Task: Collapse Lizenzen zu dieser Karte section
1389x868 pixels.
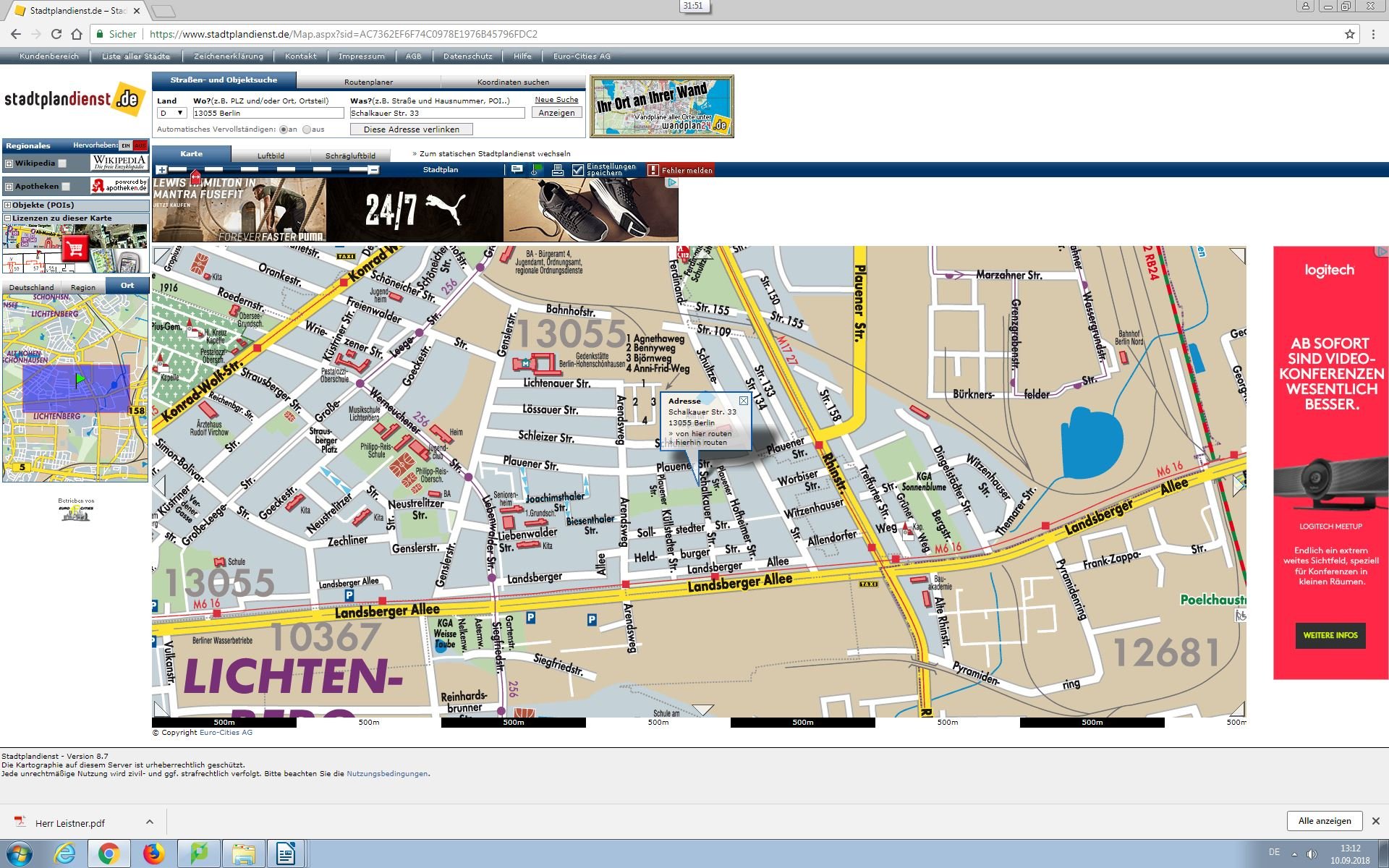Action: (8, 218)
